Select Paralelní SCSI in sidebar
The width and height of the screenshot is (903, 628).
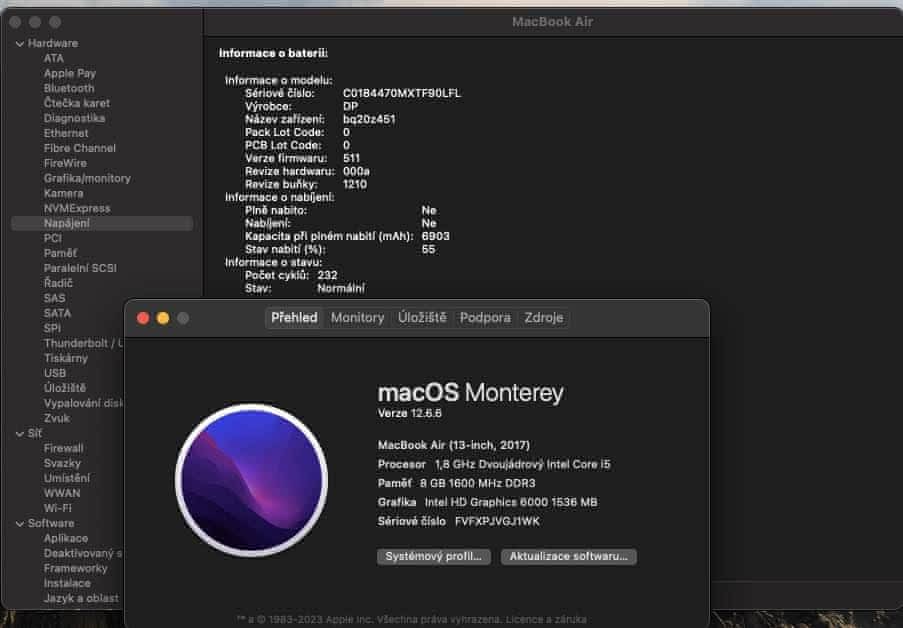point(80,268)
